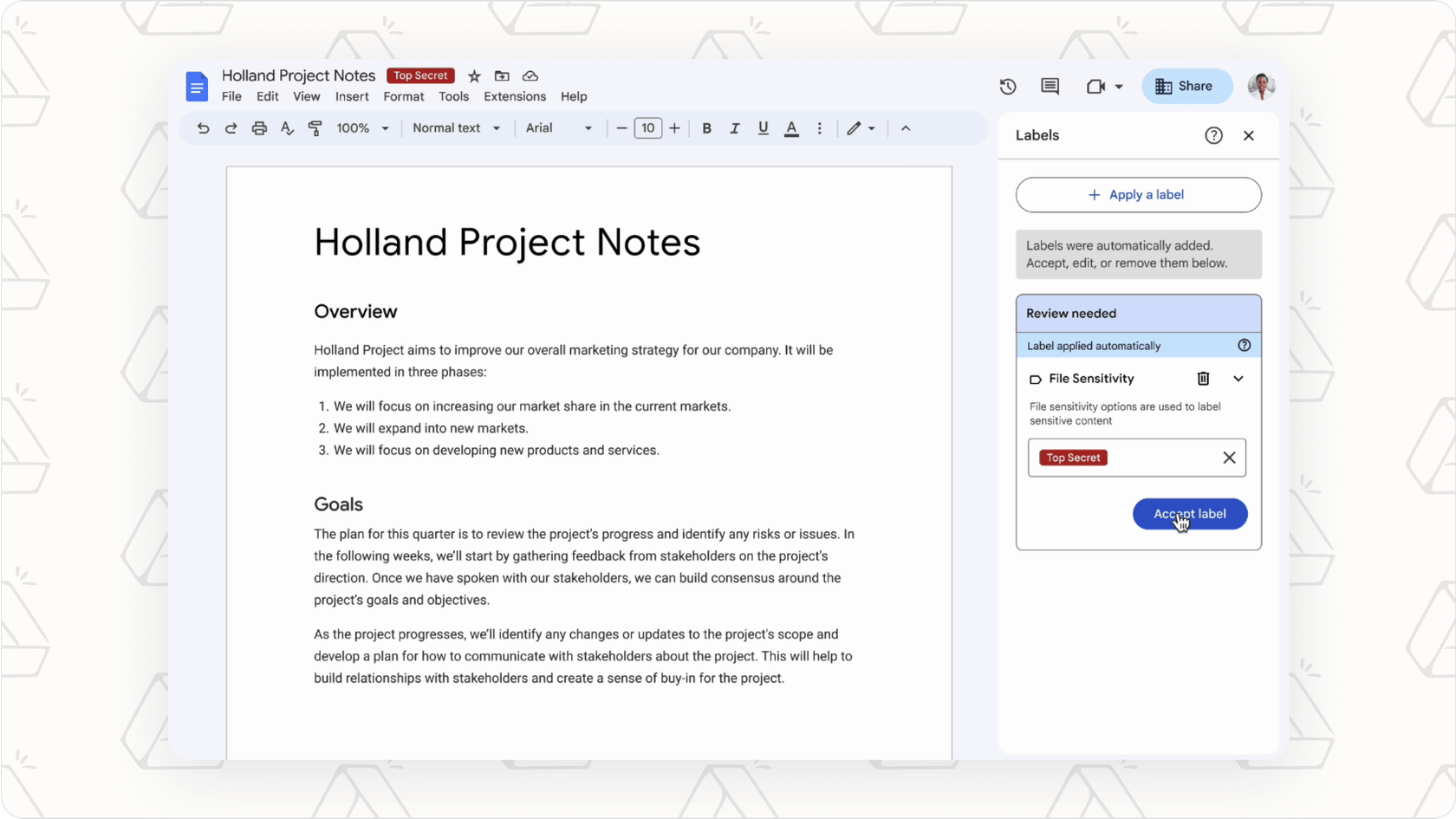Open the Format menu
The height and width of the screenshot is (819, 1456).
(403, 96)
